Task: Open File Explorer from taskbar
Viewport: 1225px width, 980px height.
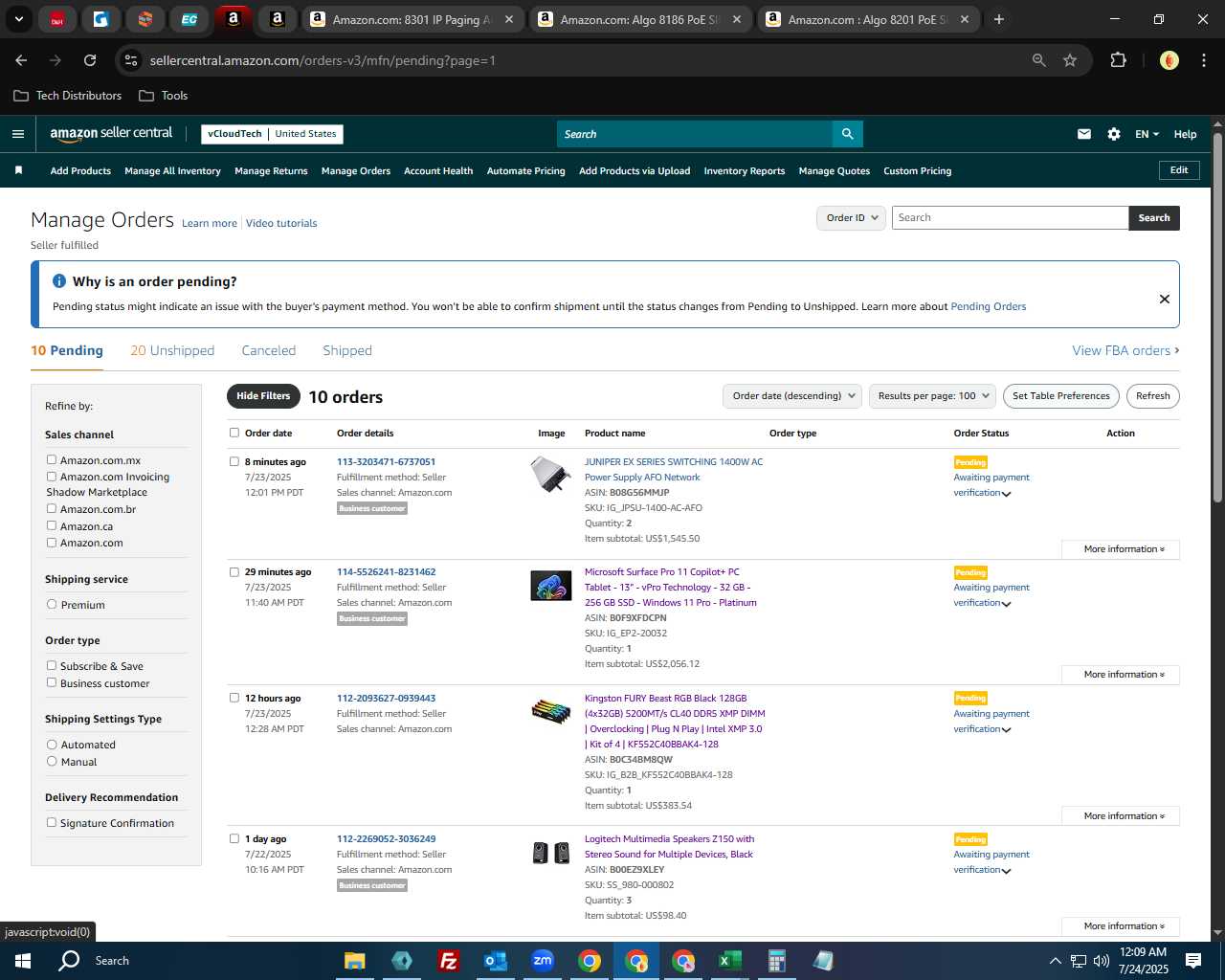Action: pos(355,961)
